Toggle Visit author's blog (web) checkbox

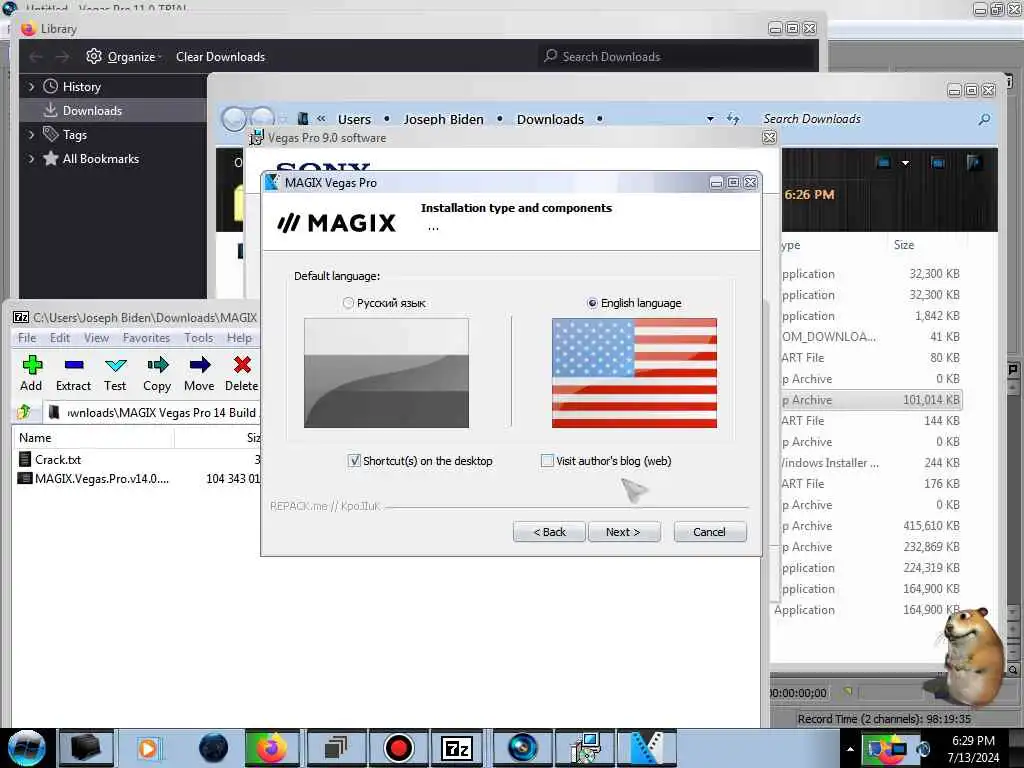547,460
